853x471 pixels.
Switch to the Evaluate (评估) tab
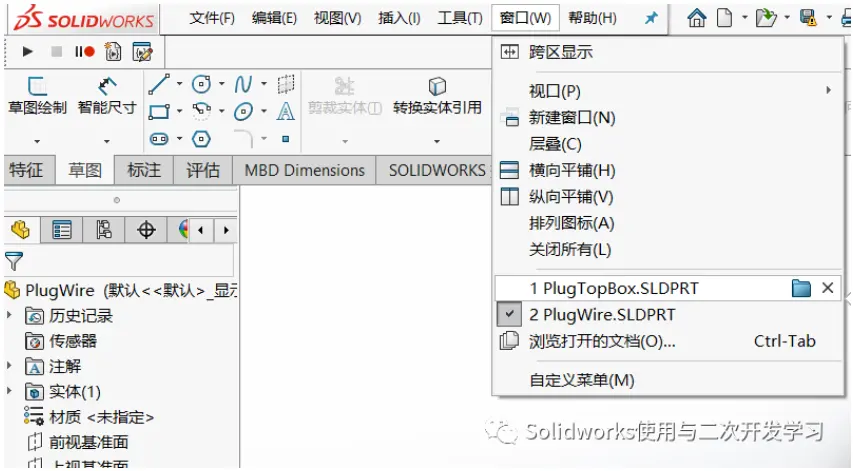click(202, 170)
